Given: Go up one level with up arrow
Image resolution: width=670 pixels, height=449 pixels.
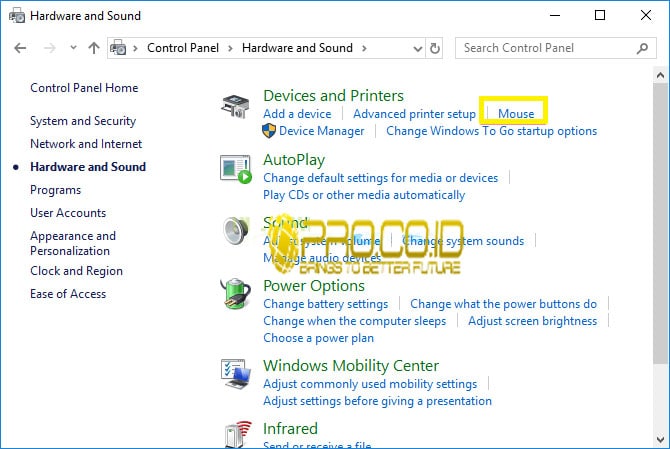Looking at the screenshot, I should (x=94, y=48).
